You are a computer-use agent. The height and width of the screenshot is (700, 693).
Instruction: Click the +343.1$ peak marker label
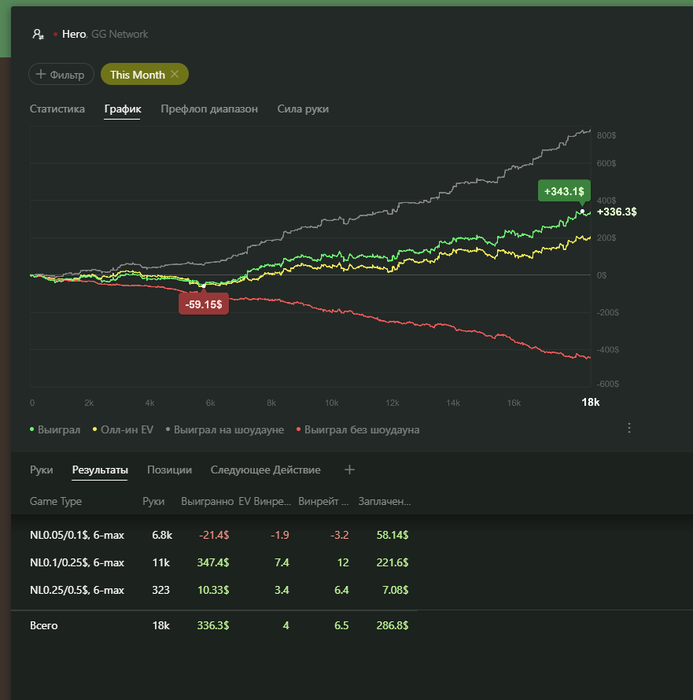(564, 191)
